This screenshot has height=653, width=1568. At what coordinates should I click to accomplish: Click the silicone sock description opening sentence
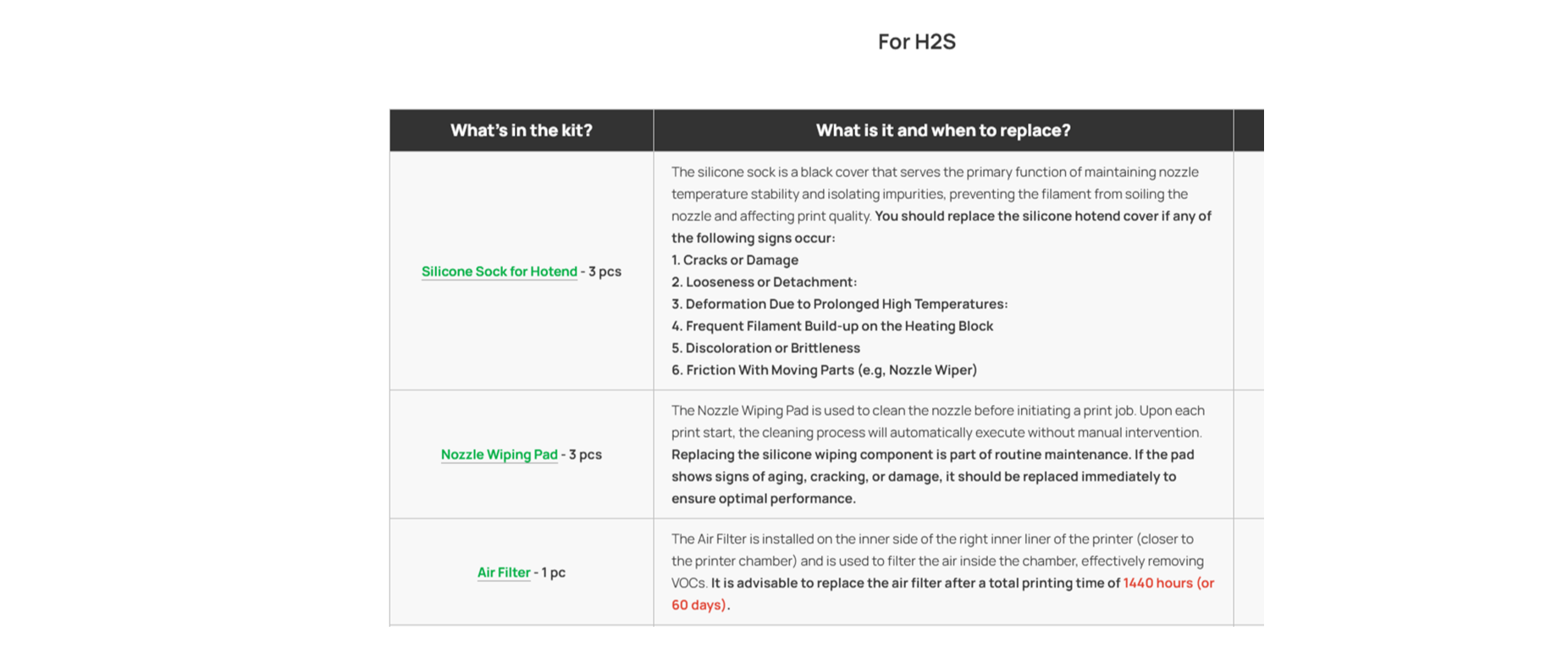[x=935, y=194]
